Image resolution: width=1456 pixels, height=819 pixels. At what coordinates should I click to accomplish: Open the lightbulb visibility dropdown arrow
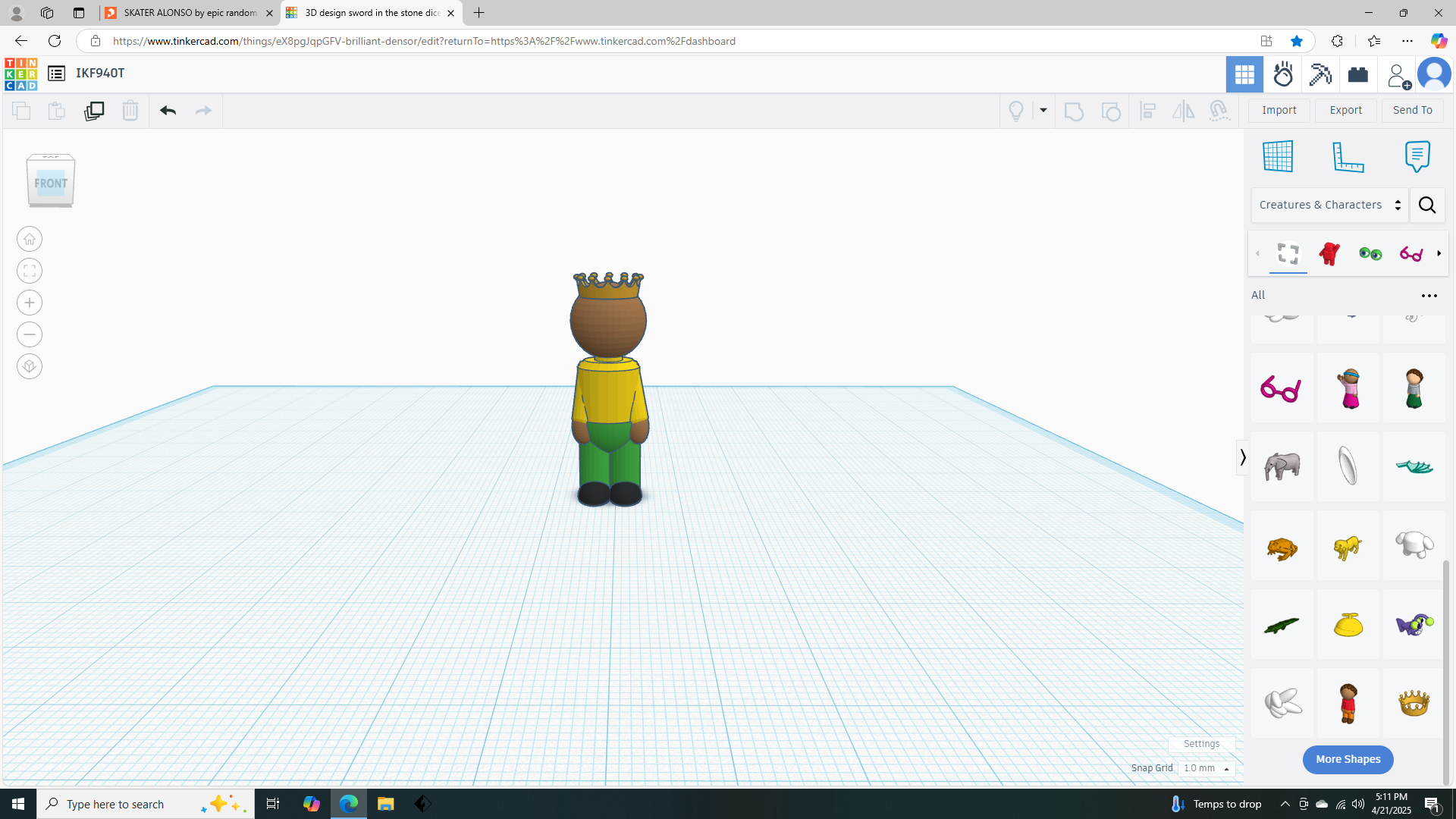click(1043, 111)
